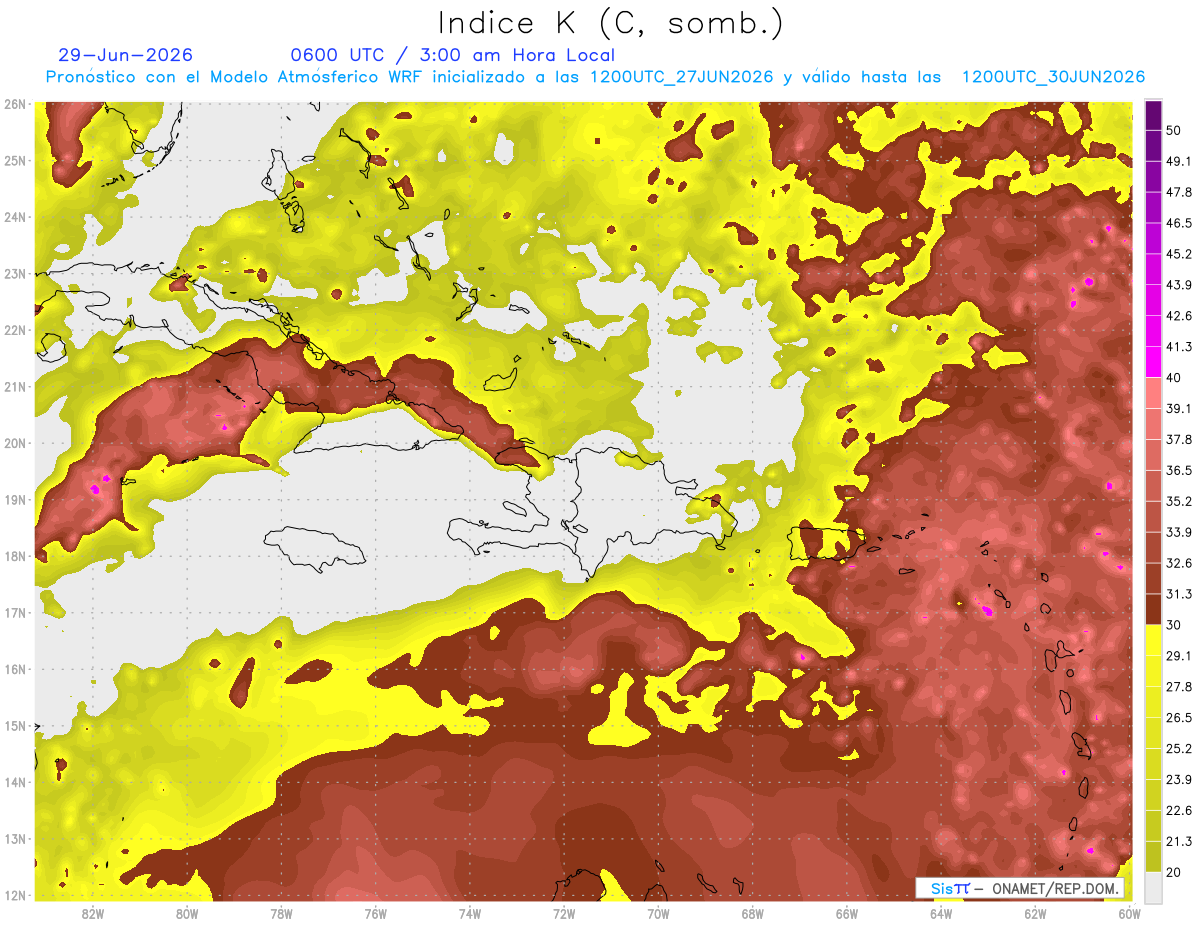Click the date text "29-Jun-2026"
The height and width of the screenshot is (927, 1200).
click(126, 55)
